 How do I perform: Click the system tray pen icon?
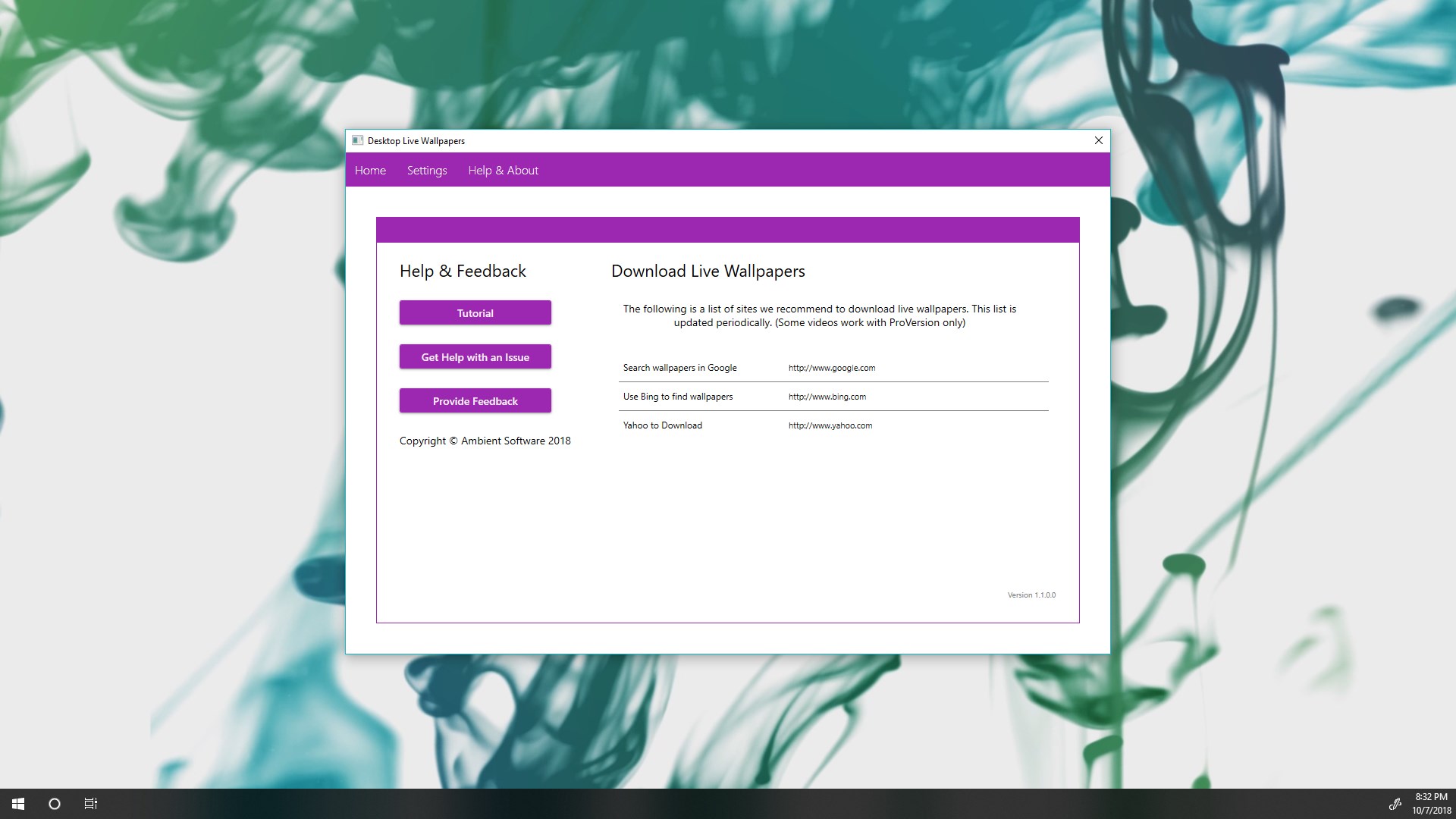1395,804
